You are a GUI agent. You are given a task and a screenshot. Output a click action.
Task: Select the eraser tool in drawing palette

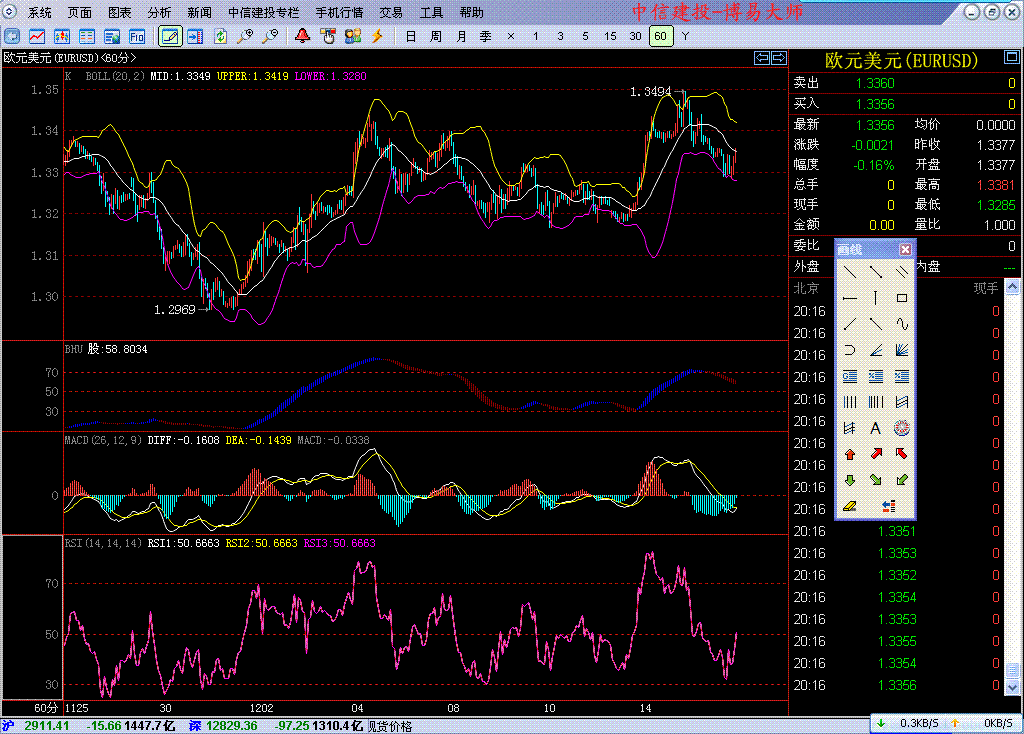pos(850,506)
